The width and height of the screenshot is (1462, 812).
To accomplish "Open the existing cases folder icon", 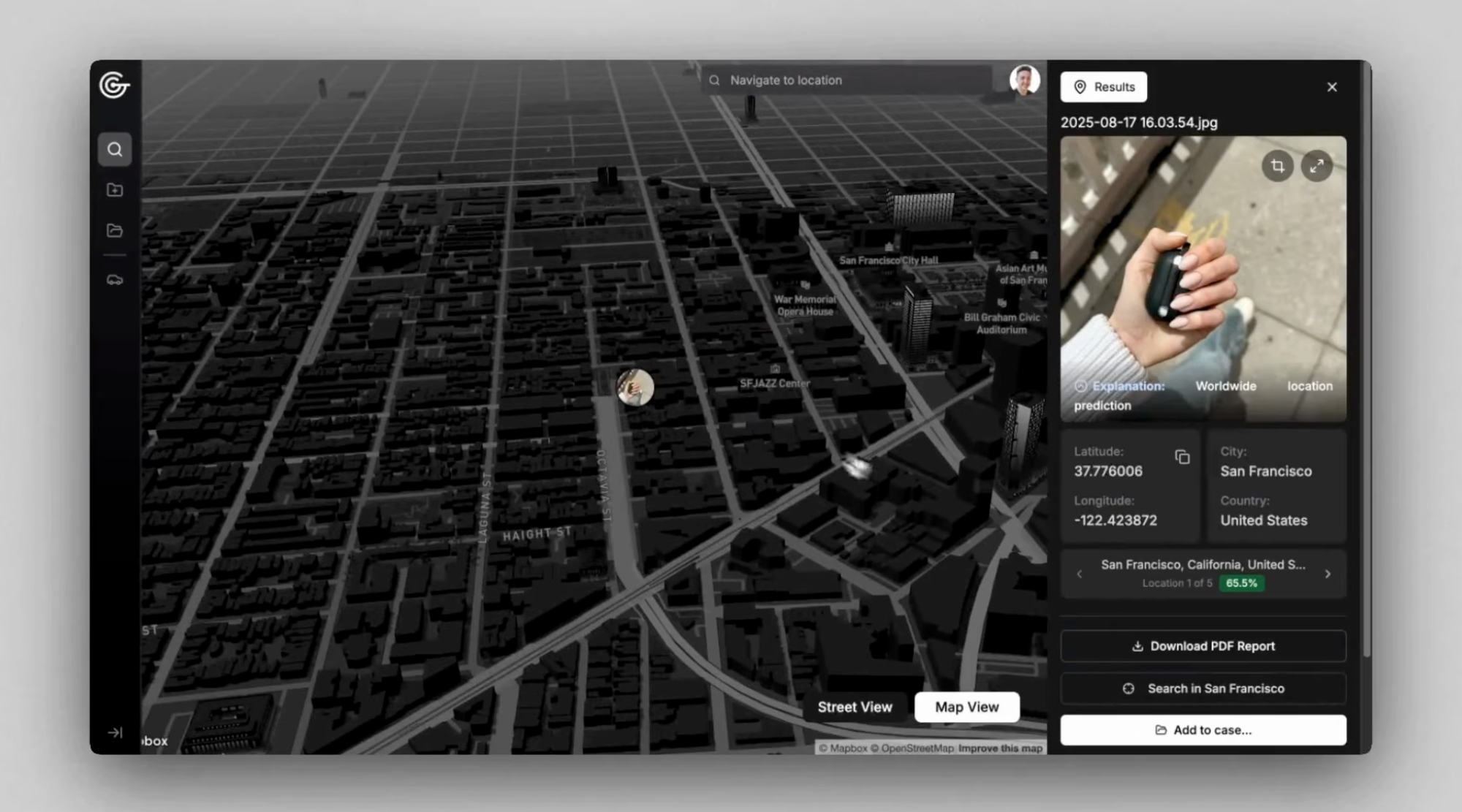I will click(115, 229).
